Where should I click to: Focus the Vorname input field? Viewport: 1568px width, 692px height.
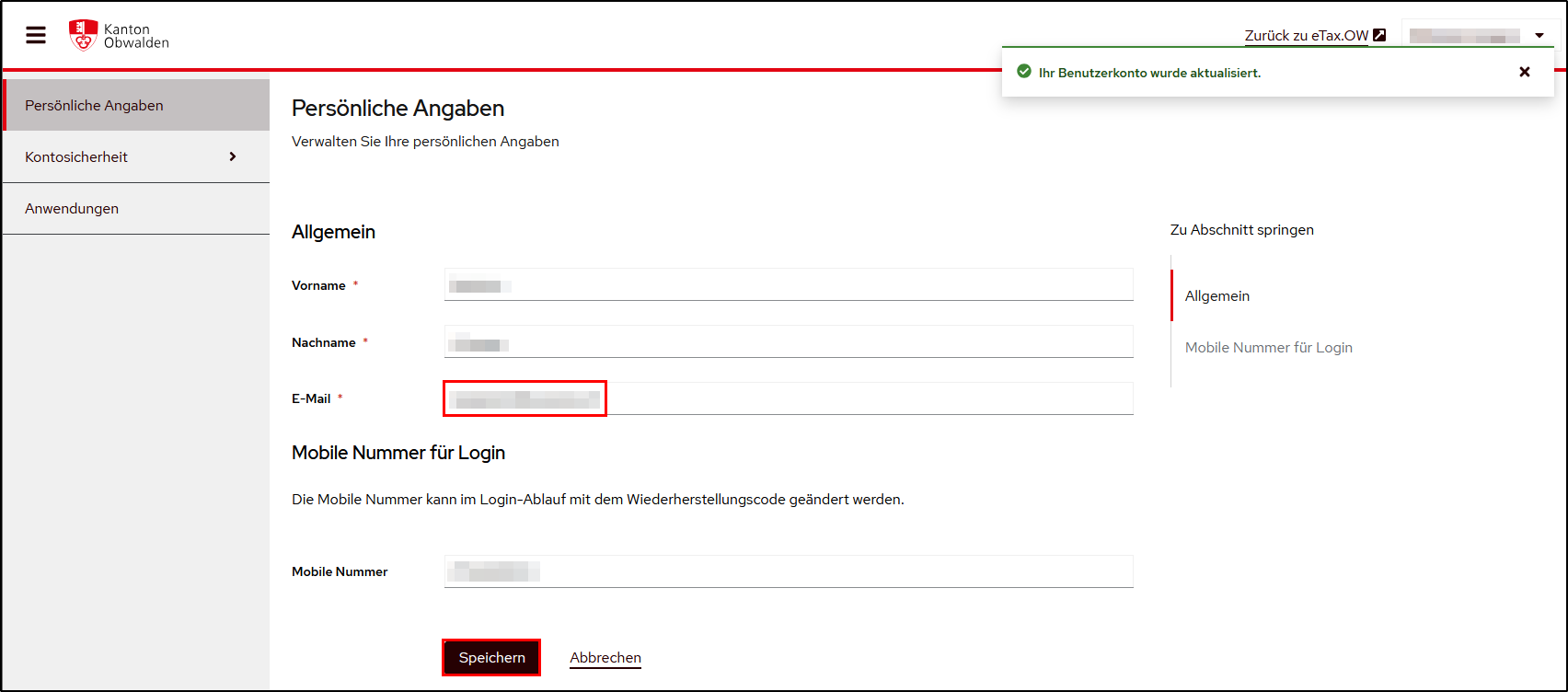[789, 284]
